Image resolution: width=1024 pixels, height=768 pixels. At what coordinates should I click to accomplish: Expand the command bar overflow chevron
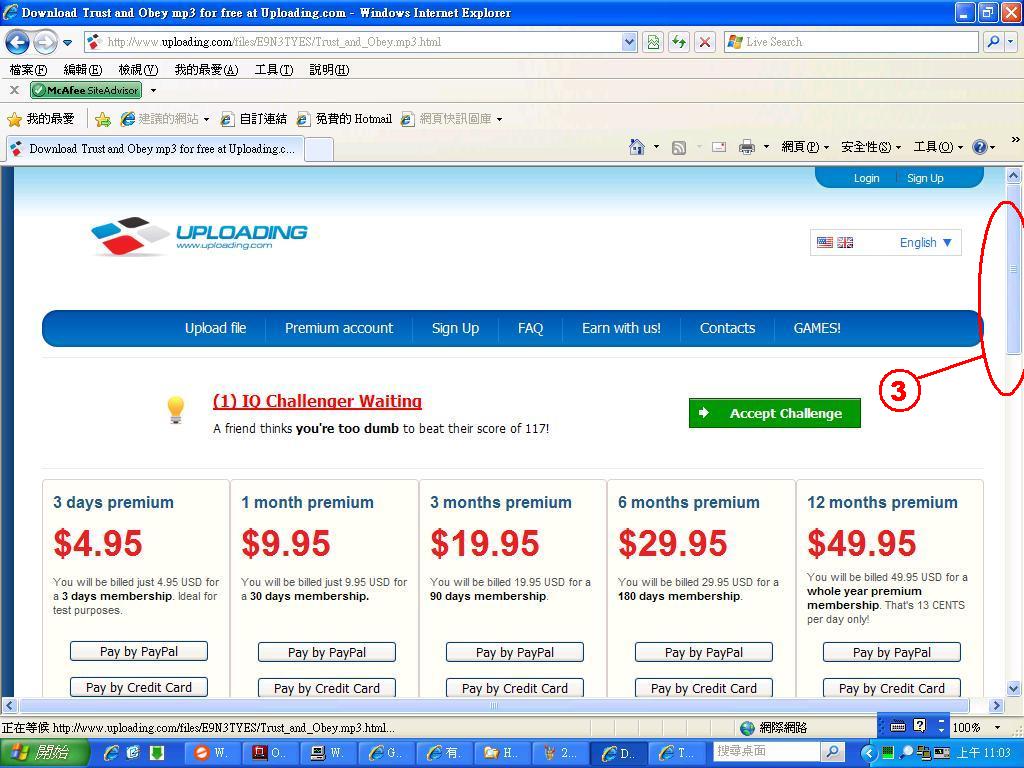click(1015, 140)
